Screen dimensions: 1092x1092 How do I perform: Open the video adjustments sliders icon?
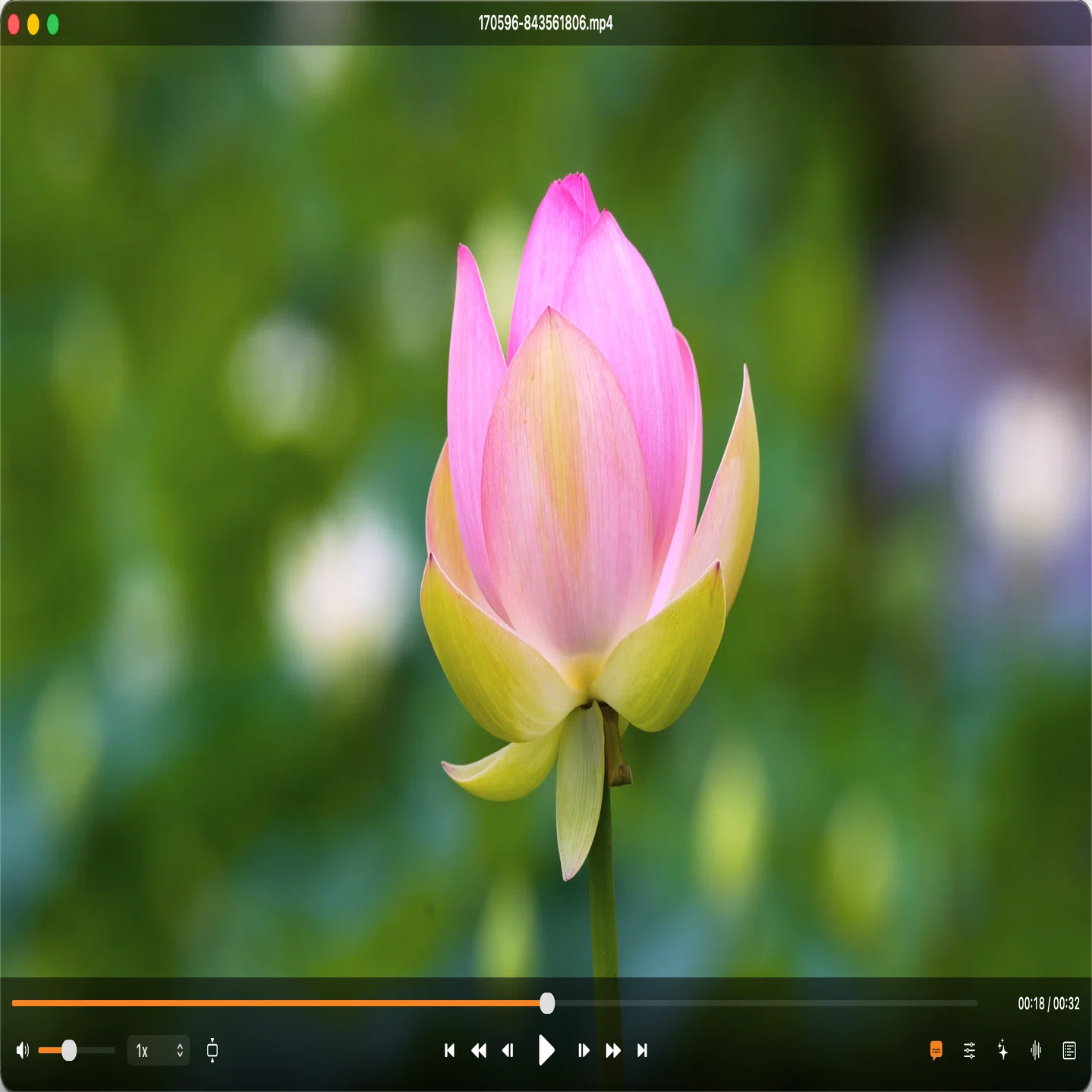pyautogui.click(x=970, y=1050)
